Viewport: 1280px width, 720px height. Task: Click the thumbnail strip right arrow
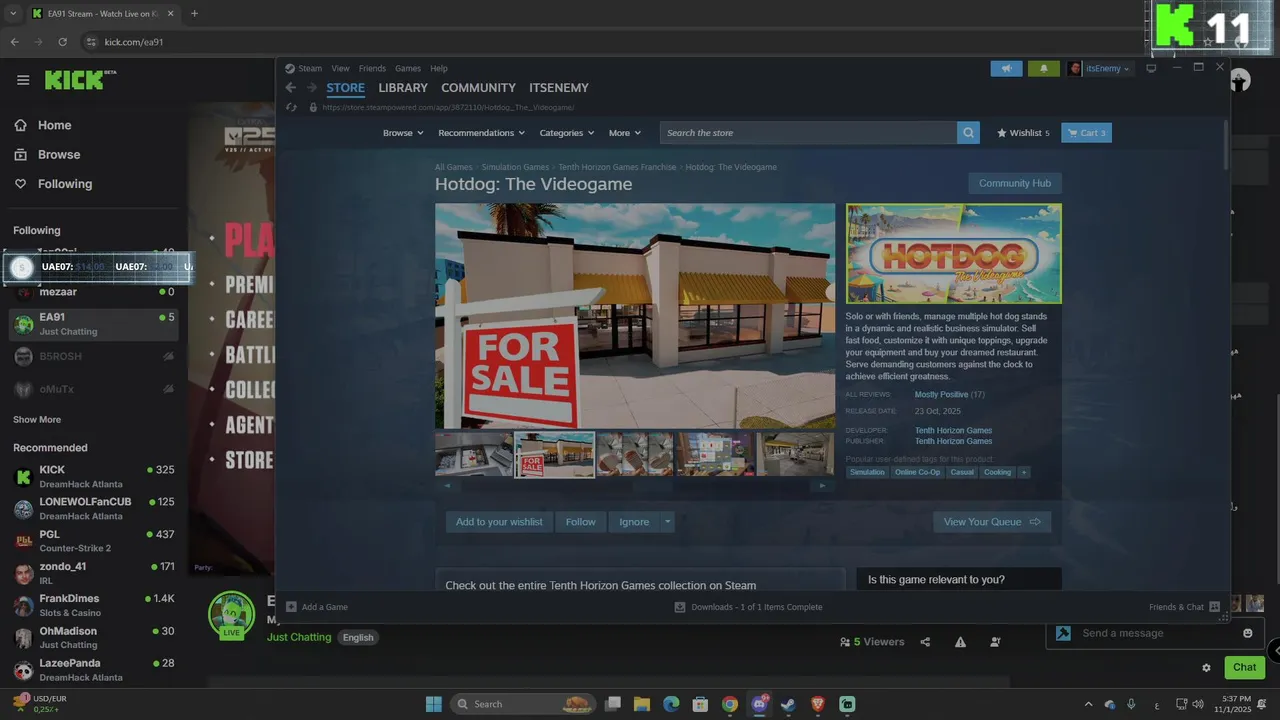click(822, 486)
